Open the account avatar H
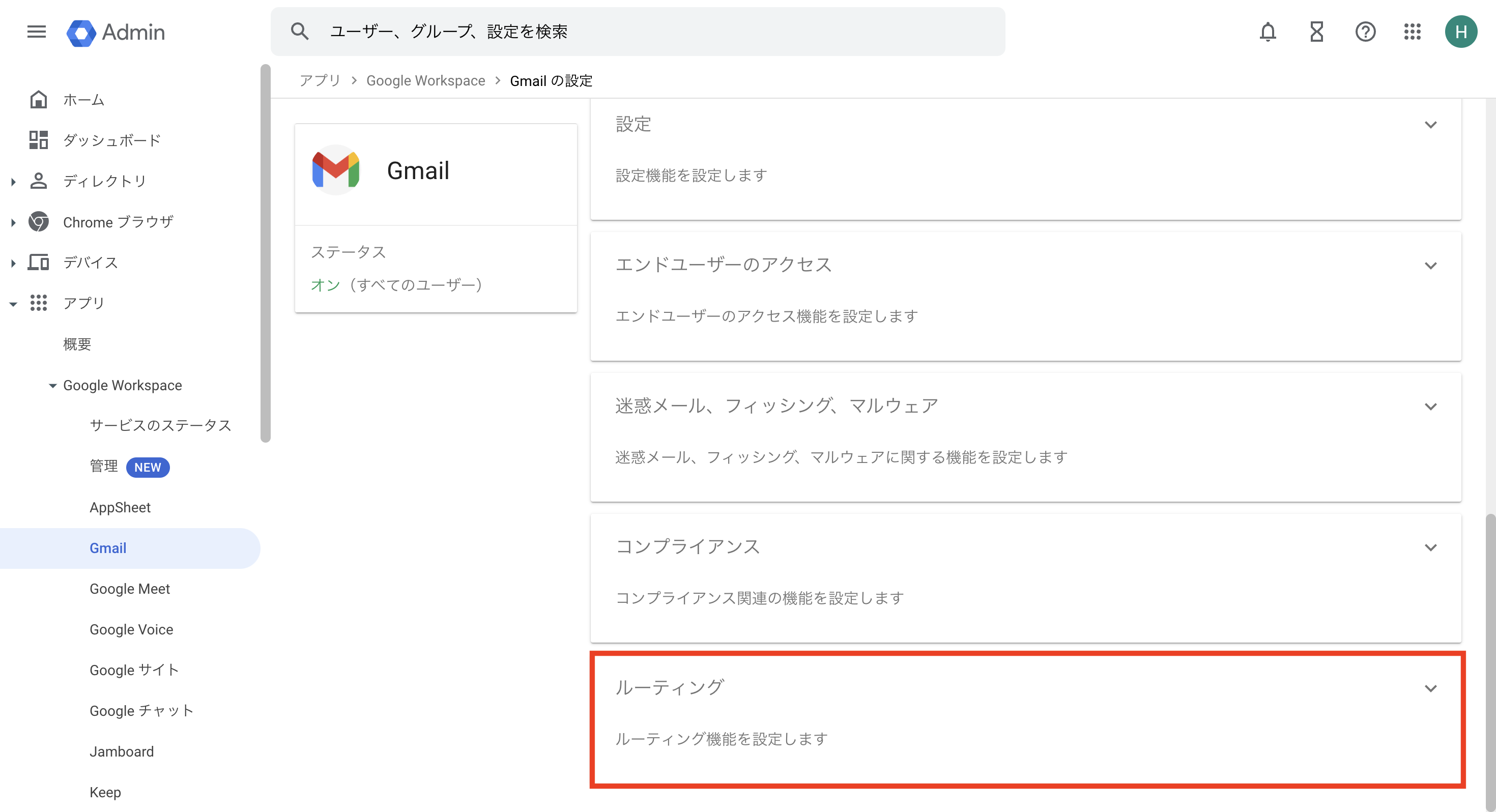Screen dimensions: 1496x812 pyautogui.click(x=1461, y=32)
